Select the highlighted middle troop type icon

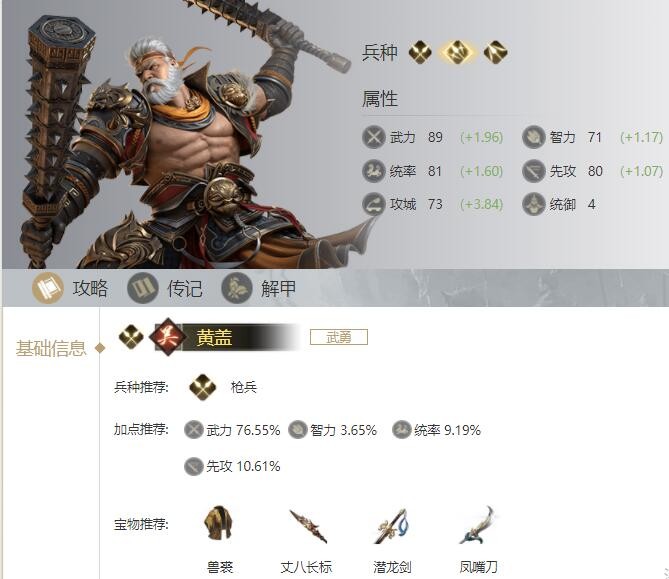[x=457, y=52]
